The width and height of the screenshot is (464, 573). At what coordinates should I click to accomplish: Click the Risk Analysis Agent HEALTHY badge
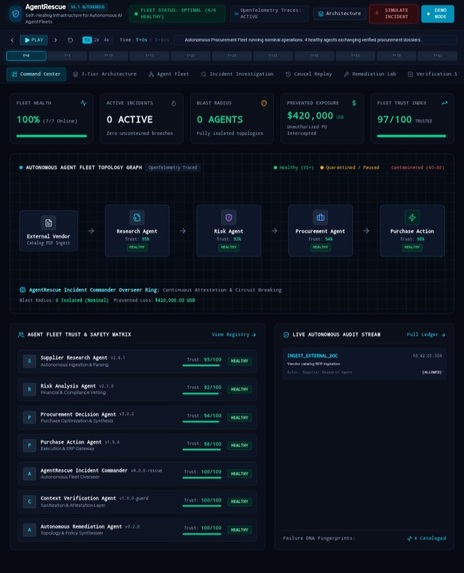coord(239,389)
